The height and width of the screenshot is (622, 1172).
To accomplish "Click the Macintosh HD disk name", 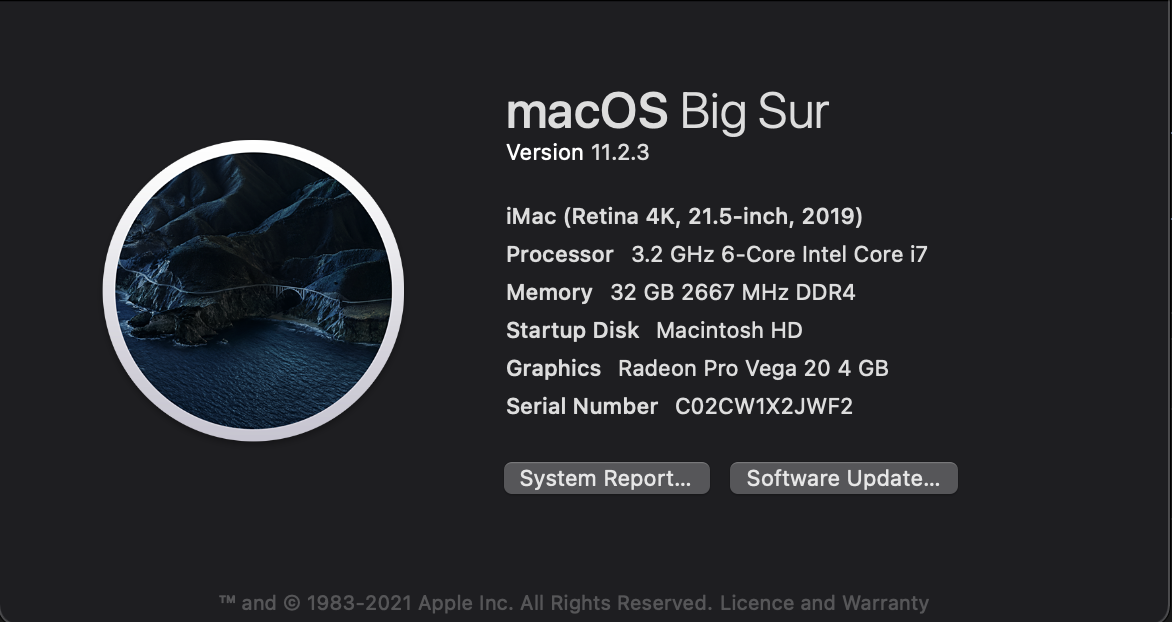I will (x=729, y=330).
